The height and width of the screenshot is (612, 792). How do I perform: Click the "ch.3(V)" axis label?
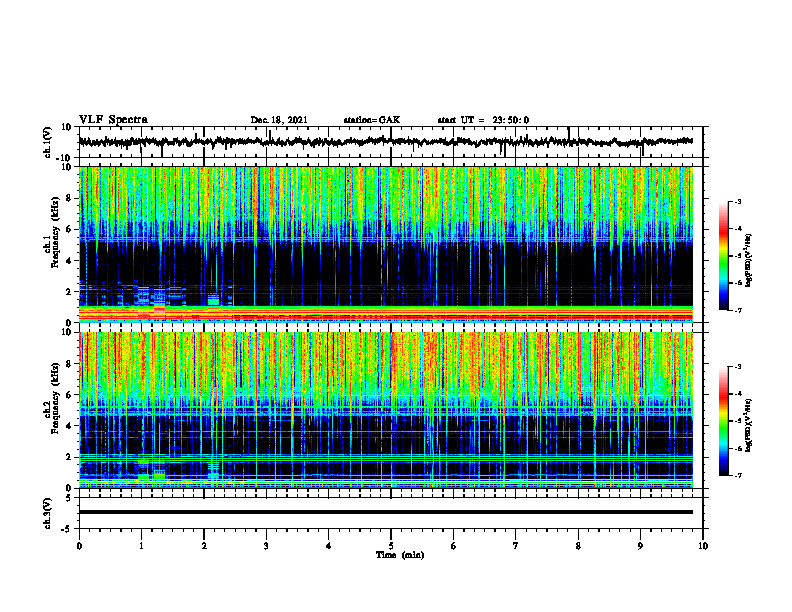48,513
